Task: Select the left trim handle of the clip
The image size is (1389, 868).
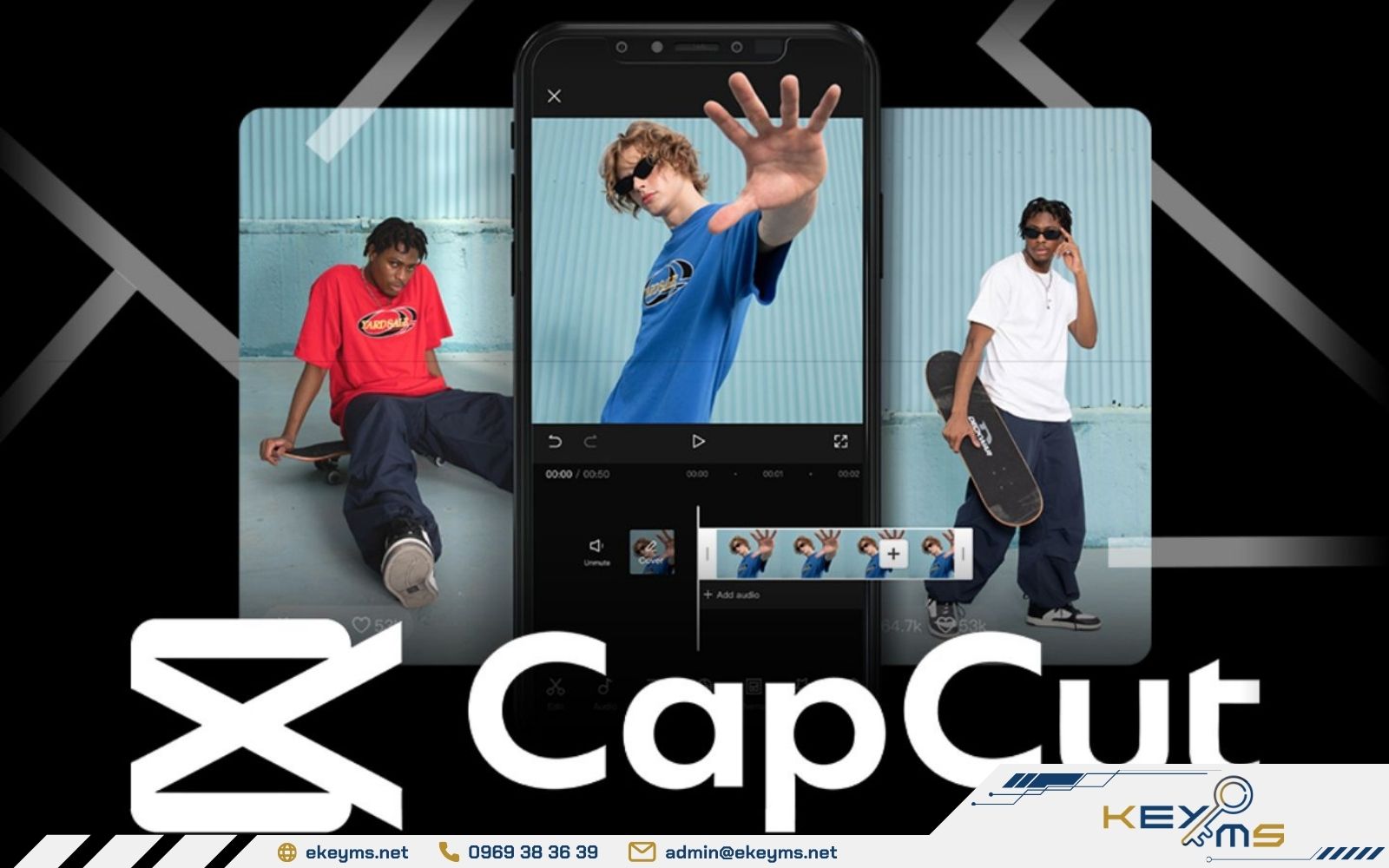Action: point(708,554)
